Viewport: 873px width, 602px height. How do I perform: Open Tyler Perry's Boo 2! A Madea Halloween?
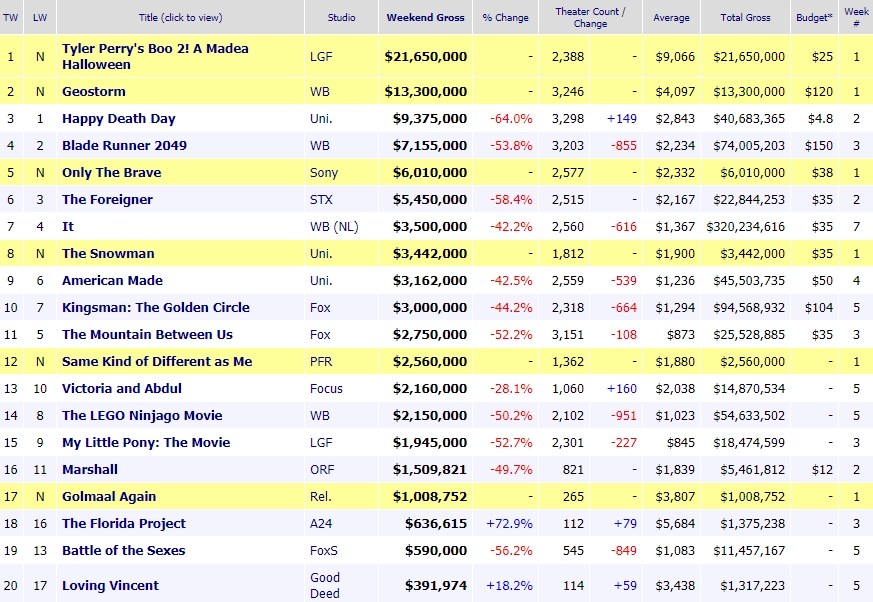155,56
